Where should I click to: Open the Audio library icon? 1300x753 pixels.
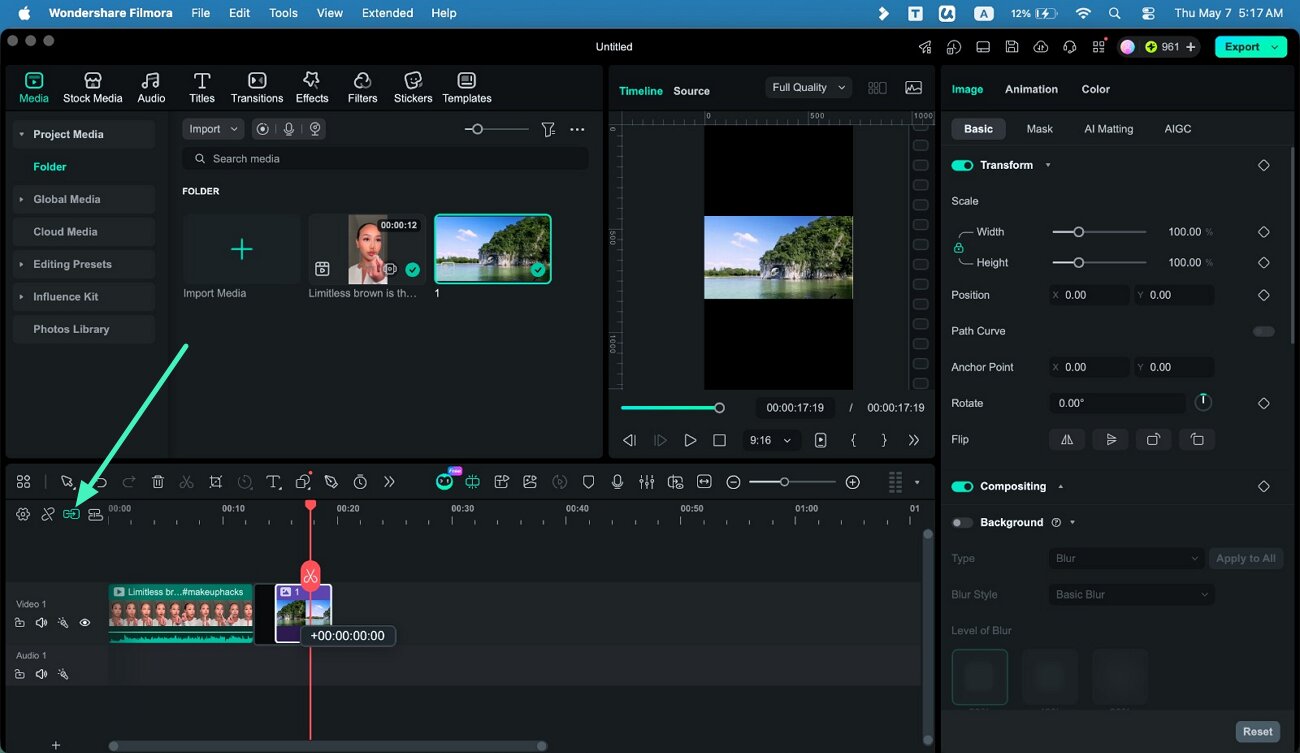[x=151, y=87]
